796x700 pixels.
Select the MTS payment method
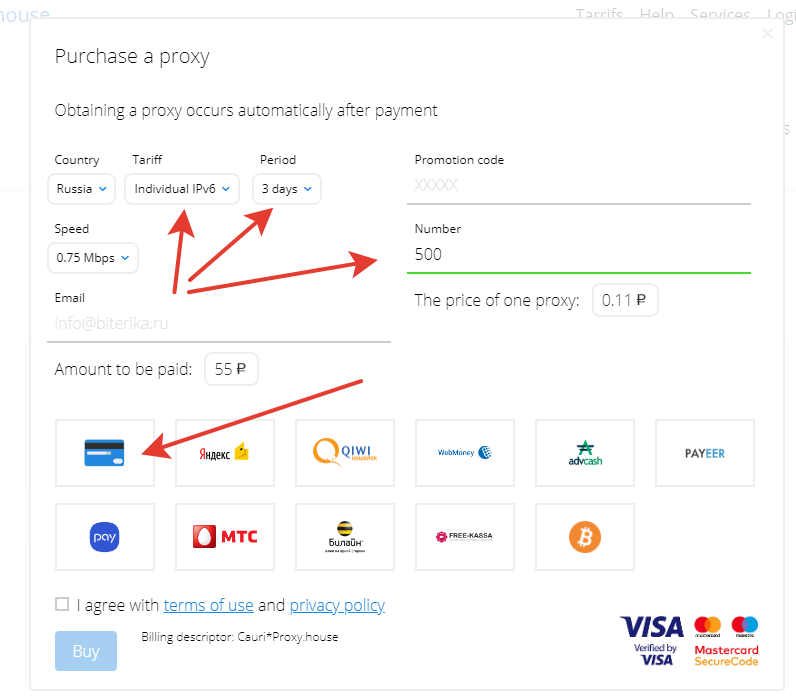225,537
